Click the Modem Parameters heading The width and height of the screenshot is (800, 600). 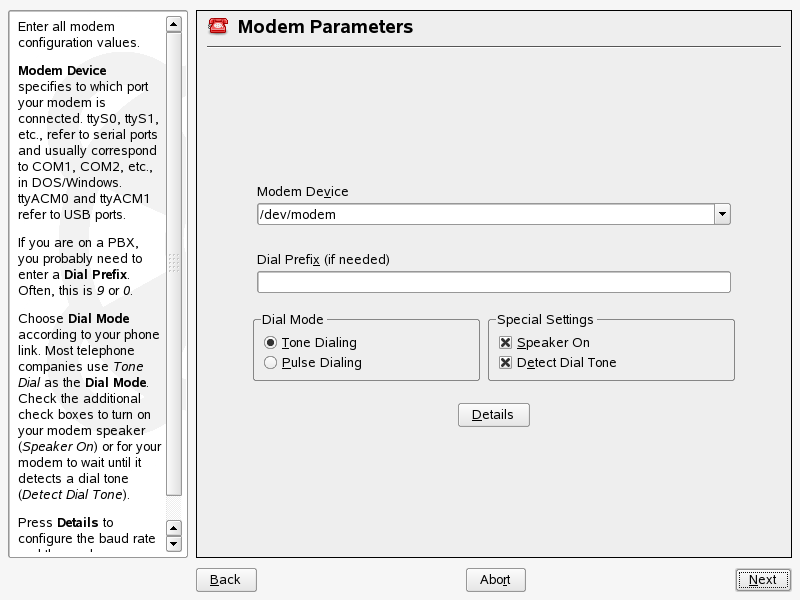click(325, 27)
